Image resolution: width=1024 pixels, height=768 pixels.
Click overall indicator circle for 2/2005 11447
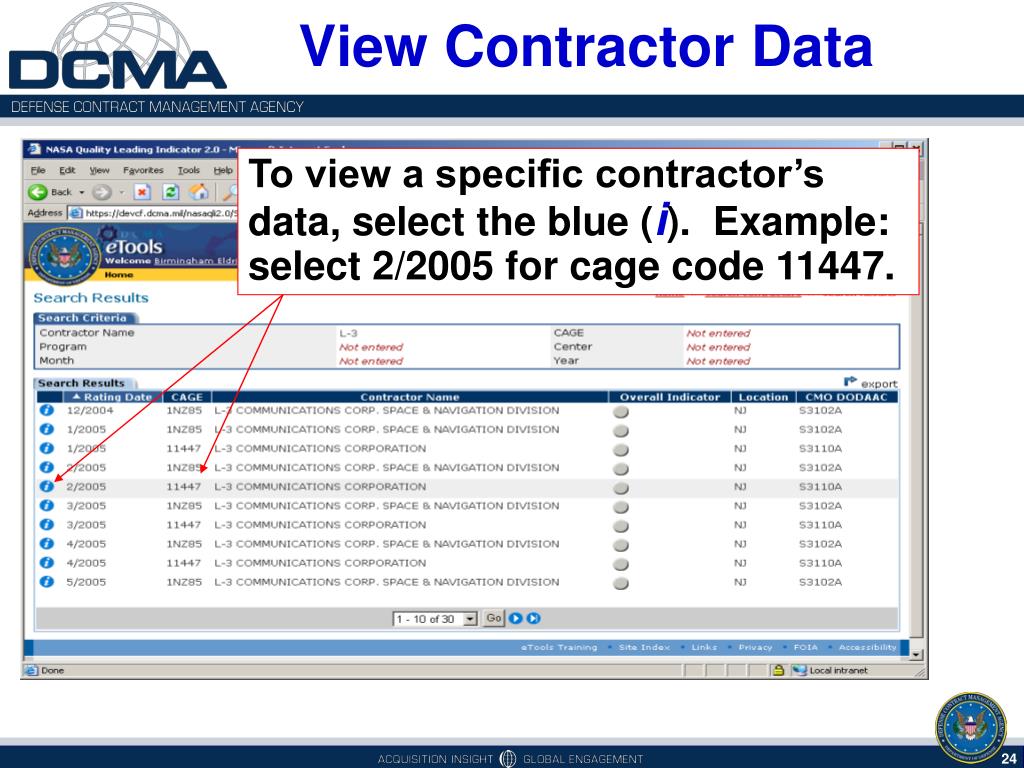pyautogui.click(x=621, y=488)
